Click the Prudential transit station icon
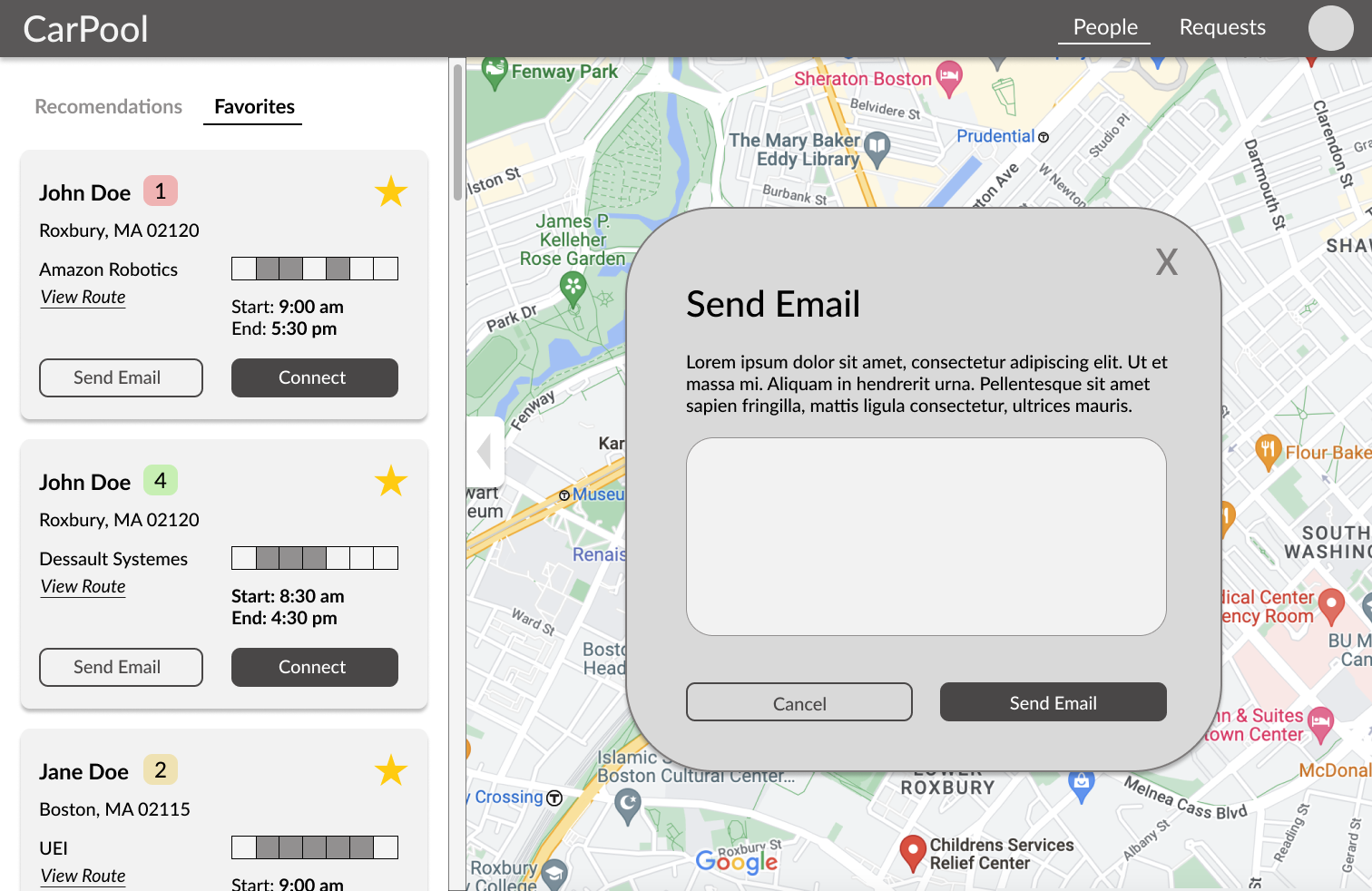 pyautogui.click(x=1044, y=137)
